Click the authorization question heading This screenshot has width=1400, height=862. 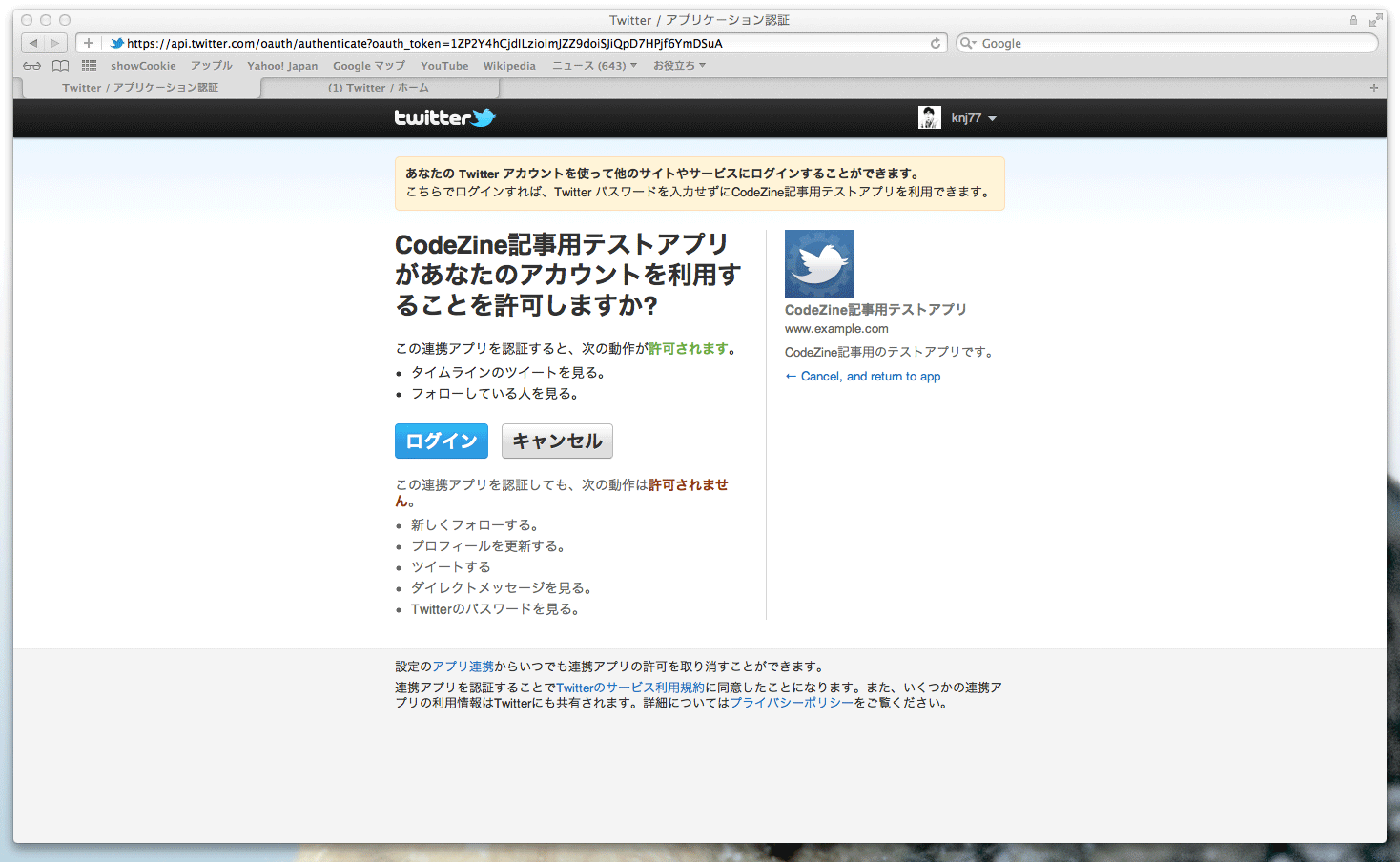click(568, 275)
